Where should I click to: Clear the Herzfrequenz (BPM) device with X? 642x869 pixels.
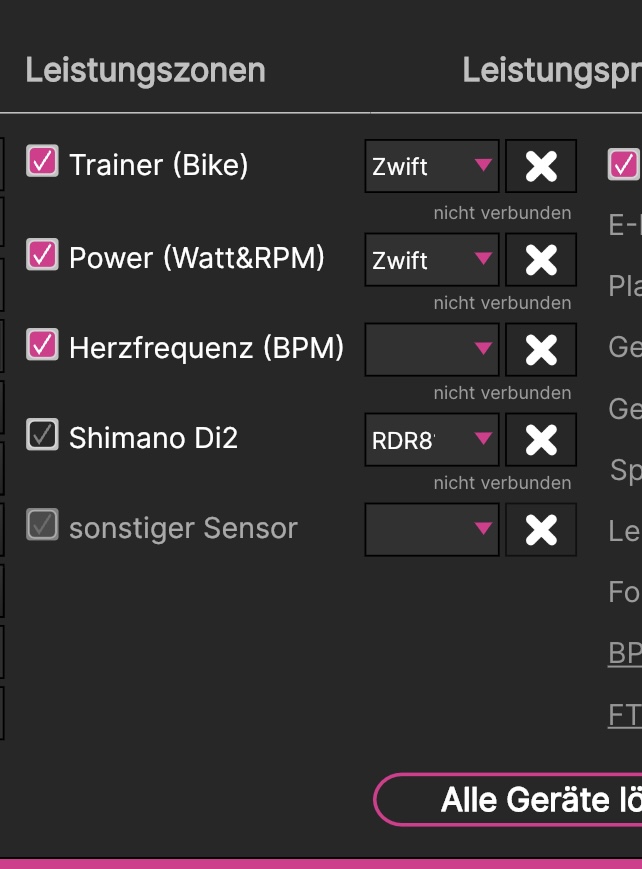pyautogui.click(x=541, y=349)
